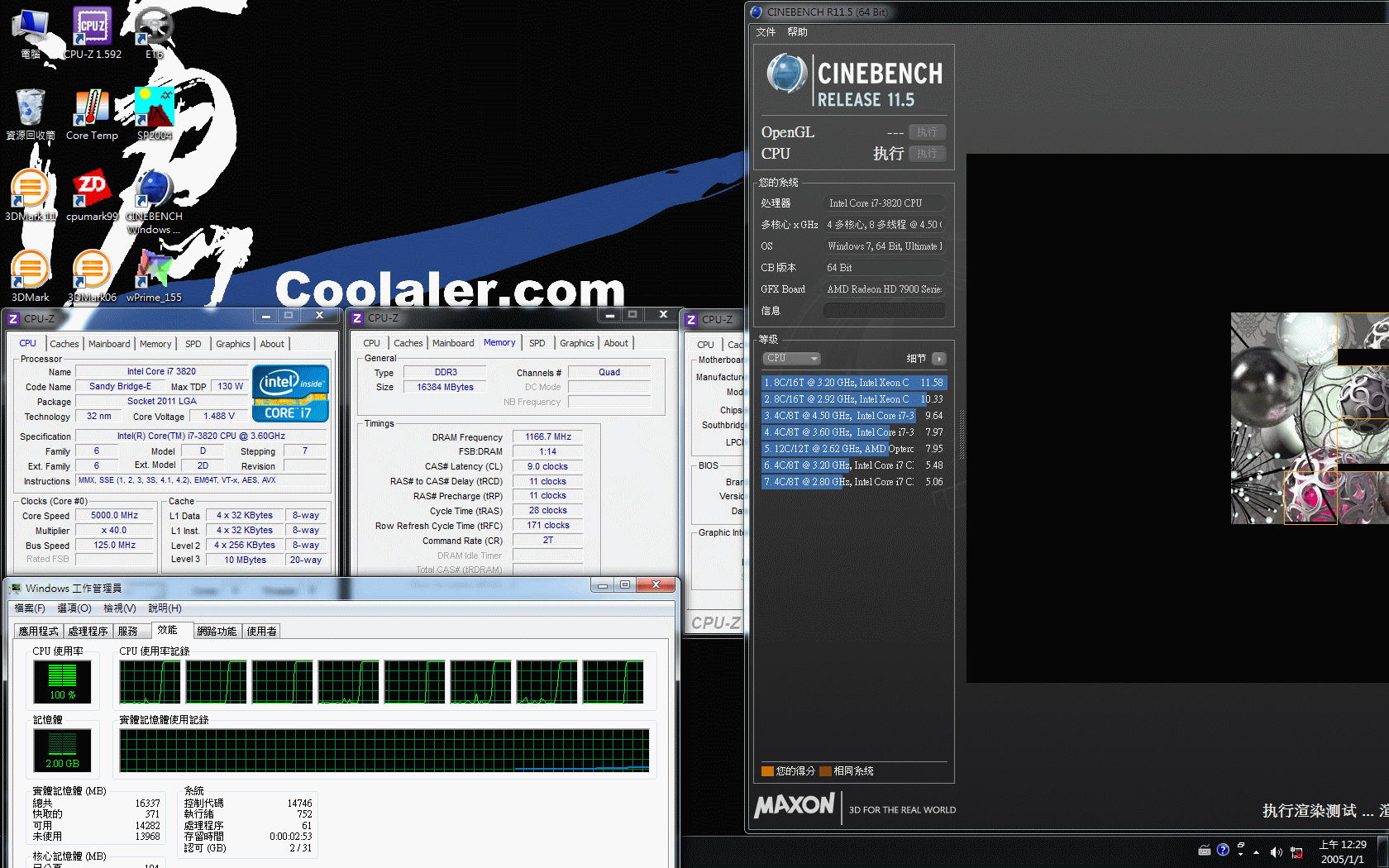Switch to the 網路功能 tab in Task Manager

click(x=217, y=631)
